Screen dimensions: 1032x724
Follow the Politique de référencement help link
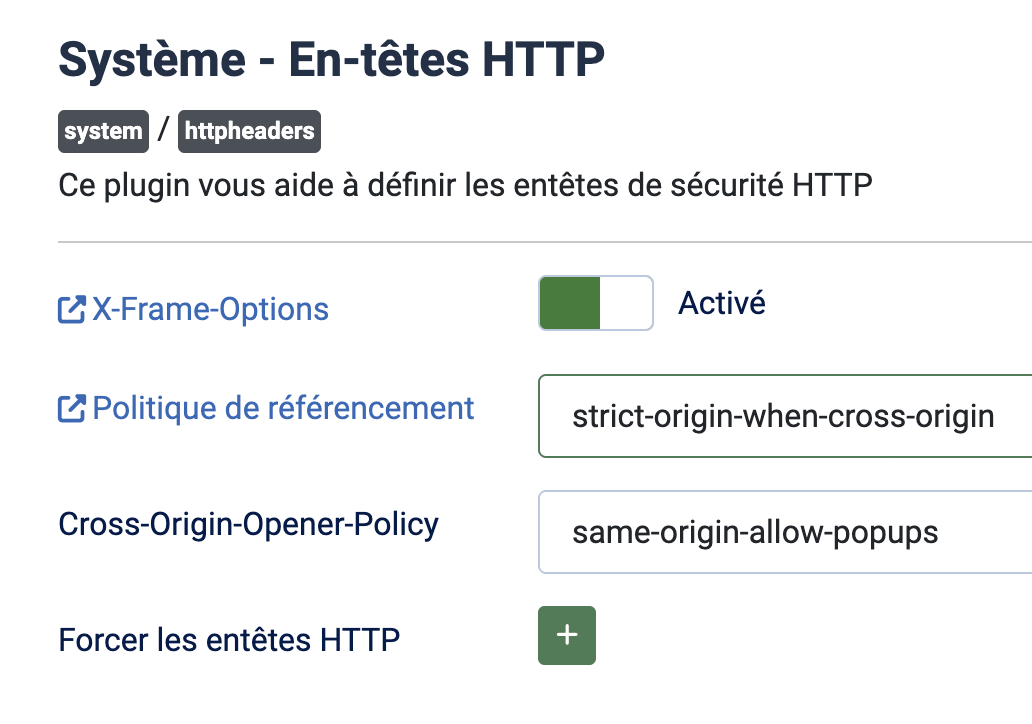point(283,408)
